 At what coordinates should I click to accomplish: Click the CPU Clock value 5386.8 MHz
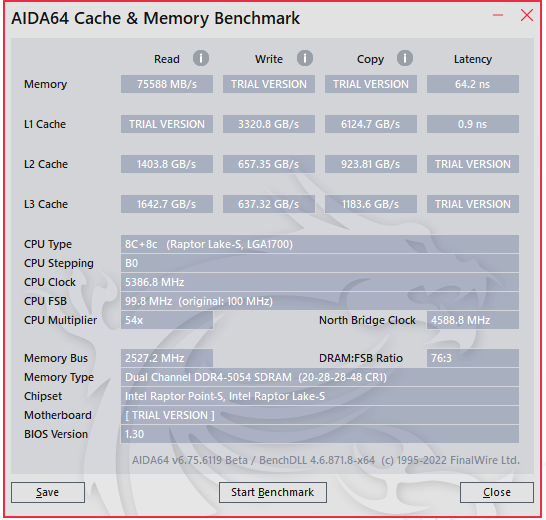coord(320,282)
